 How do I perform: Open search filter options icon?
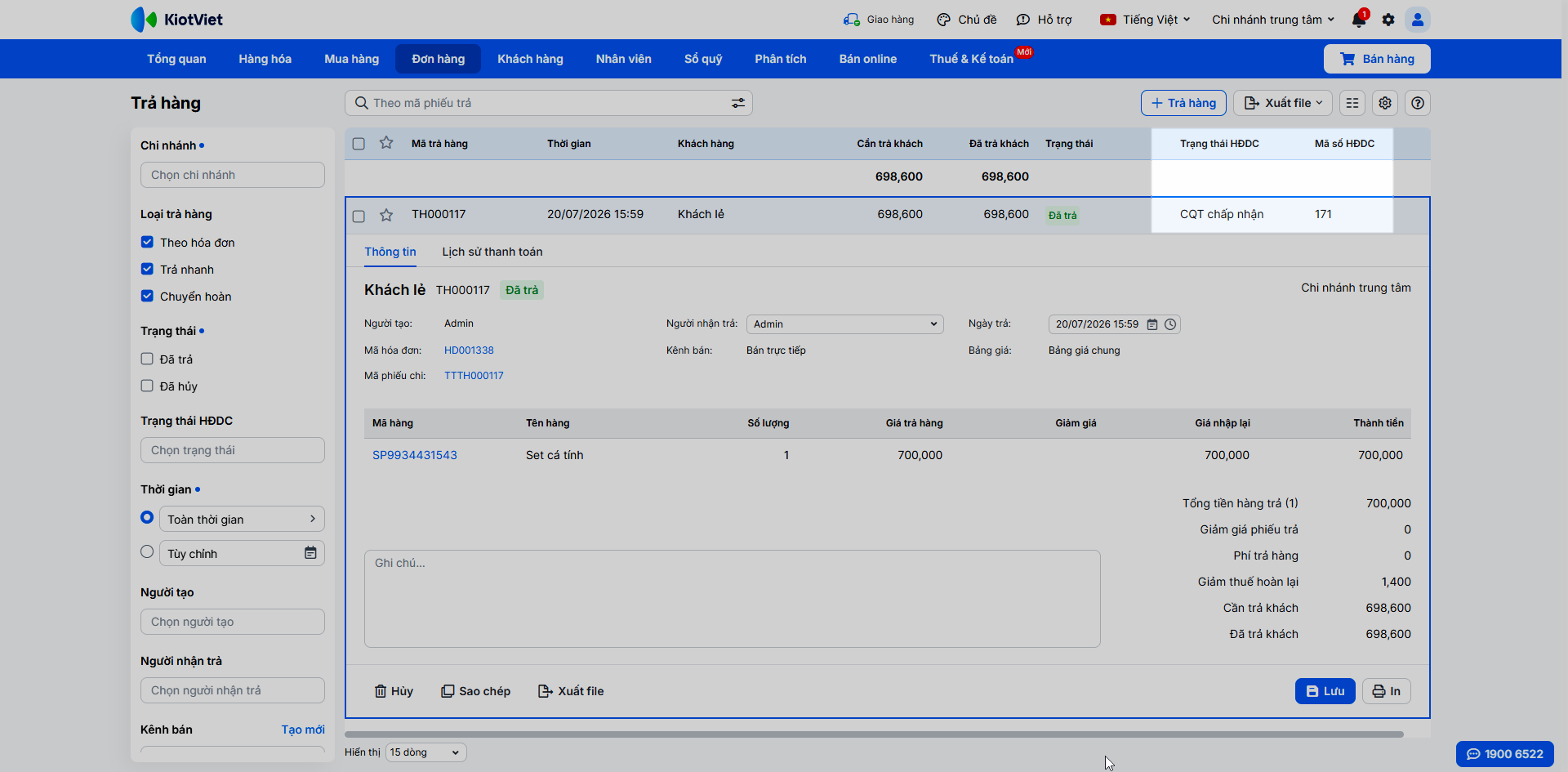738,103
